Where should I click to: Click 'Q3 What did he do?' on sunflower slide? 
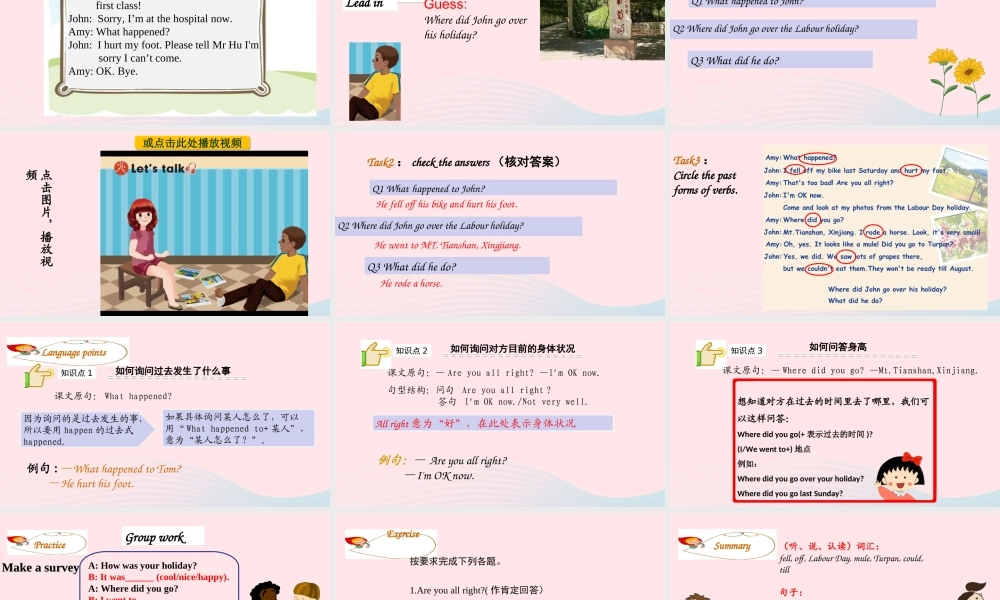(x=779, y=60)
